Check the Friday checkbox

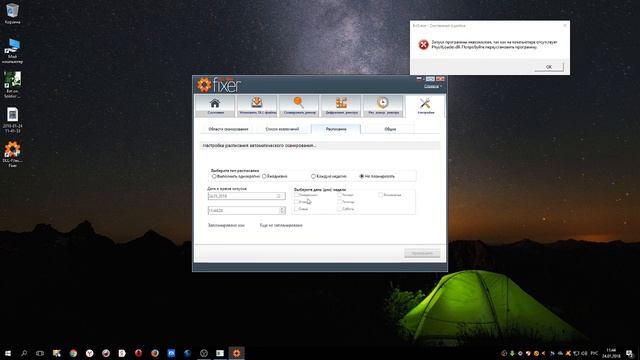pos(340,202)
